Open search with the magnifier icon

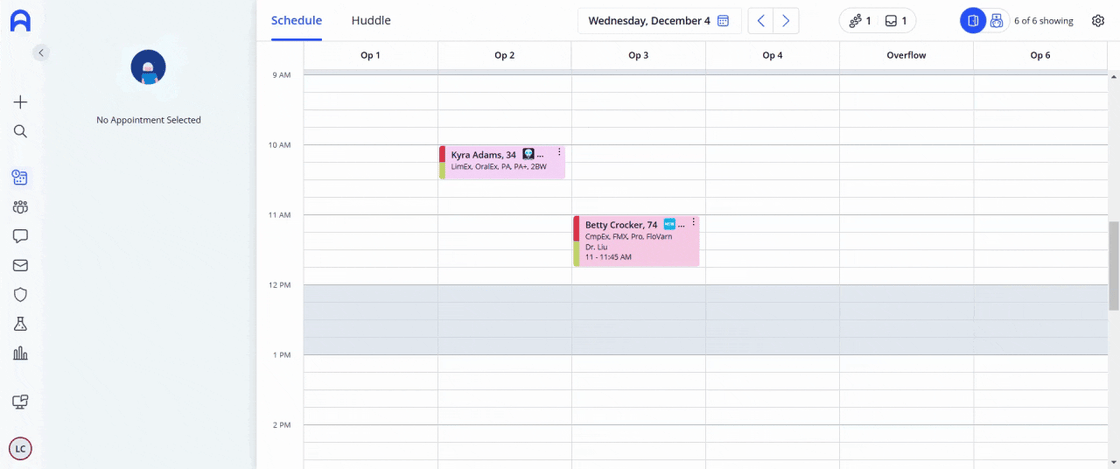(x=21, y=131)
